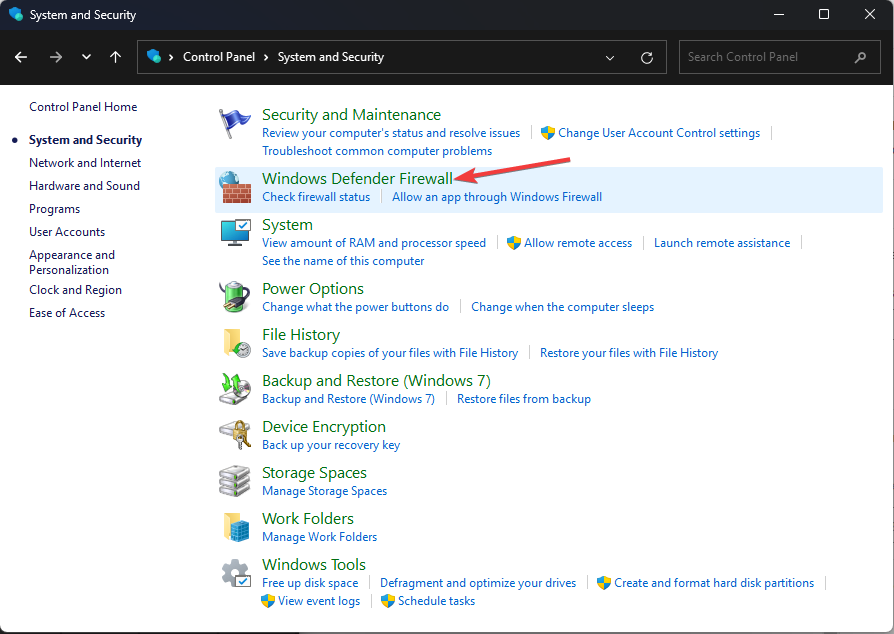
Task: Click the System monitor icon
Action: pos(235,233)
